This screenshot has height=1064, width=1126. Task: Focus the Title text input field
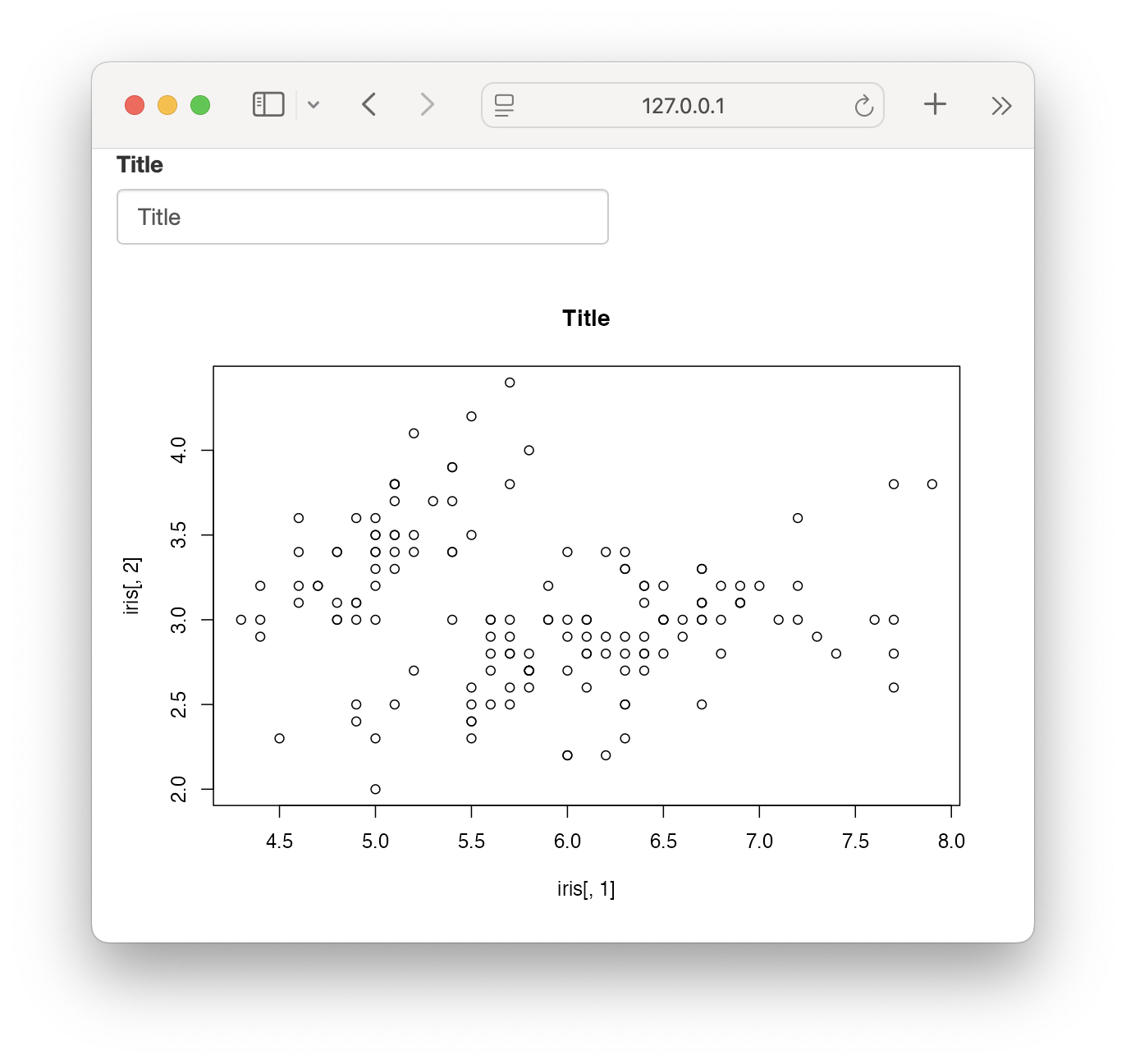click(363, 217)
